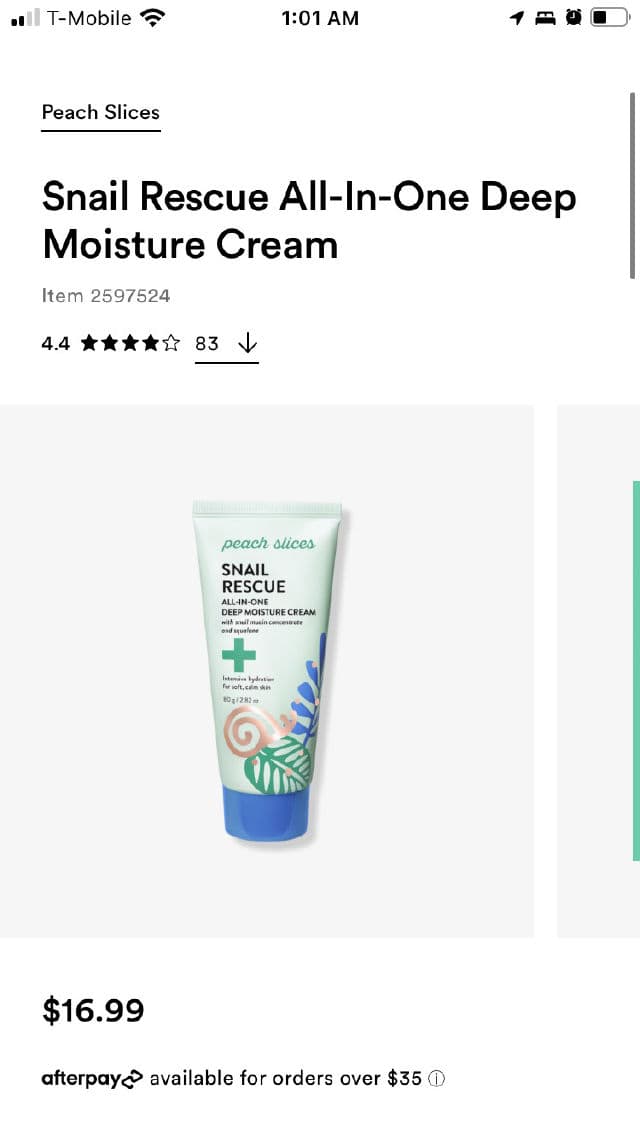Tap the 4.4 rating value

click(56, 343)
